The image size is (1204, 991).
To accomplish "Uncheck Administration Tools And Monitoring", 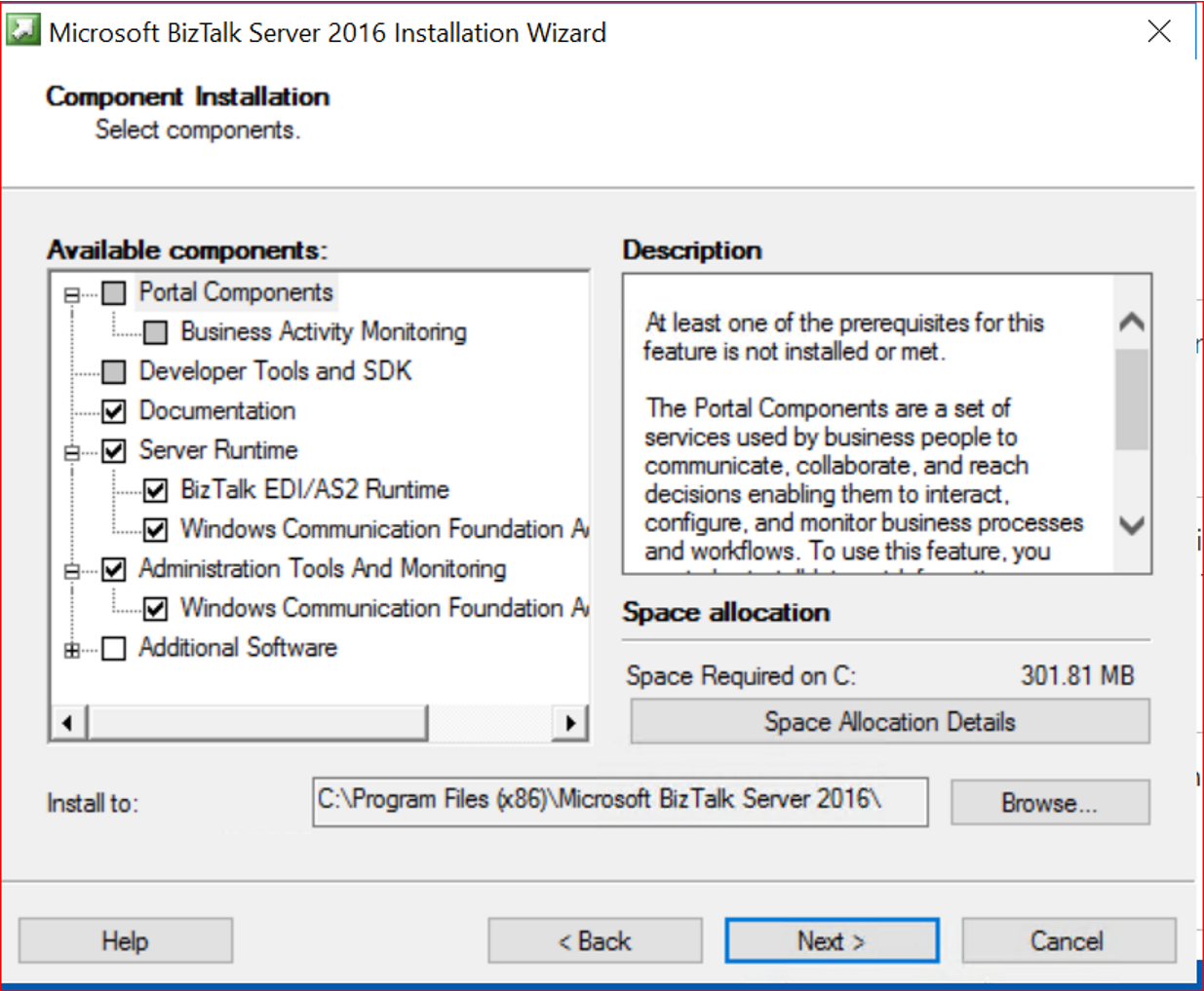I will [x=114, y=569].
